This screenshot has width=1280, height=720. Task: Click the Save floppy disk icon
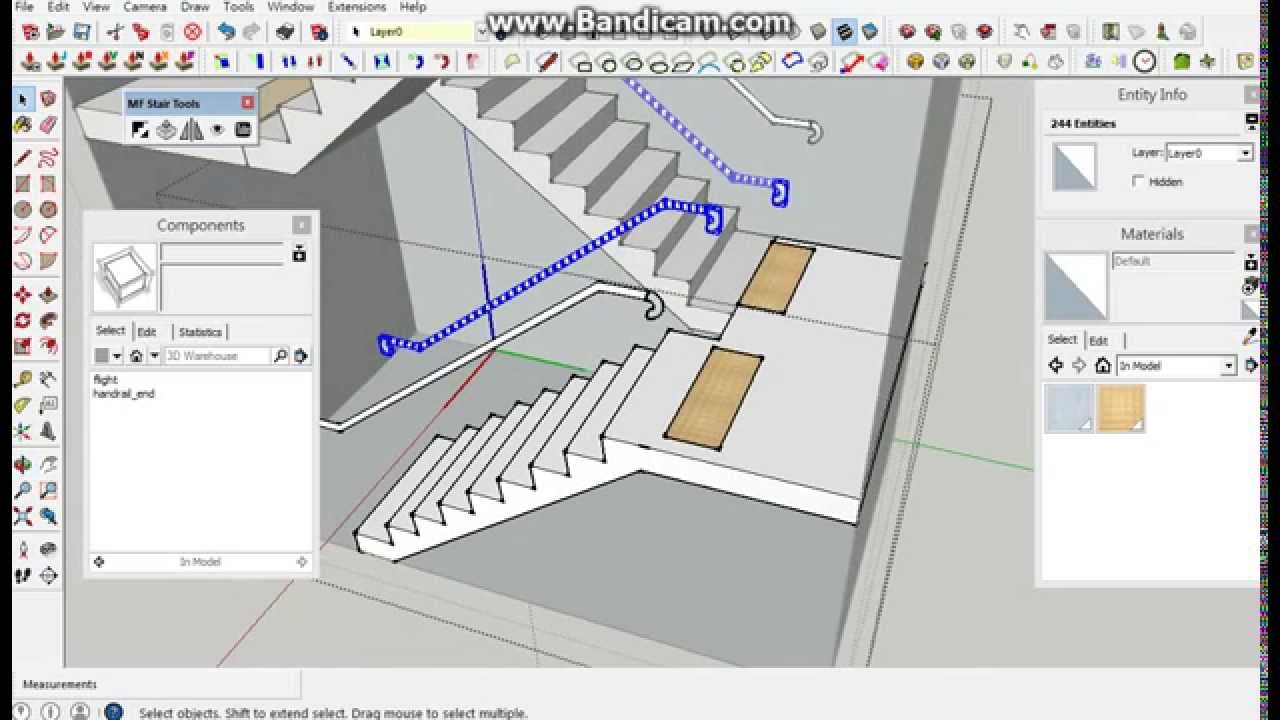(x=82, y=32)
